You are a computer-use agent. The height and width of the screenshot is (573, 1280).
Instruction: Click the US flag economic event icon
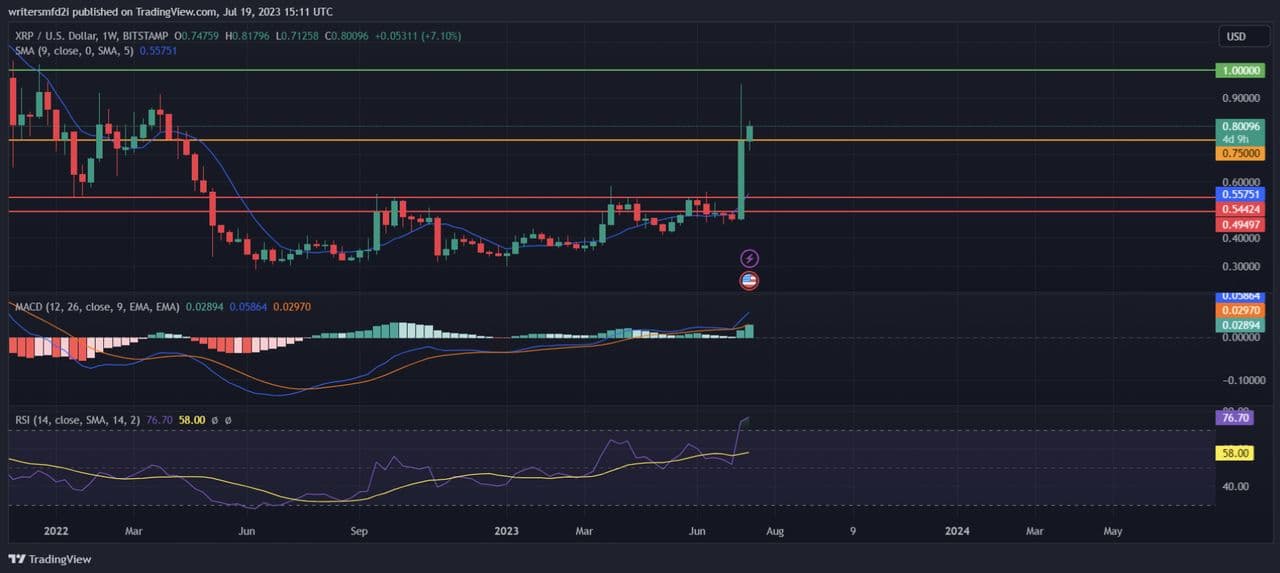pyautogui.click(x=749, y=281)
